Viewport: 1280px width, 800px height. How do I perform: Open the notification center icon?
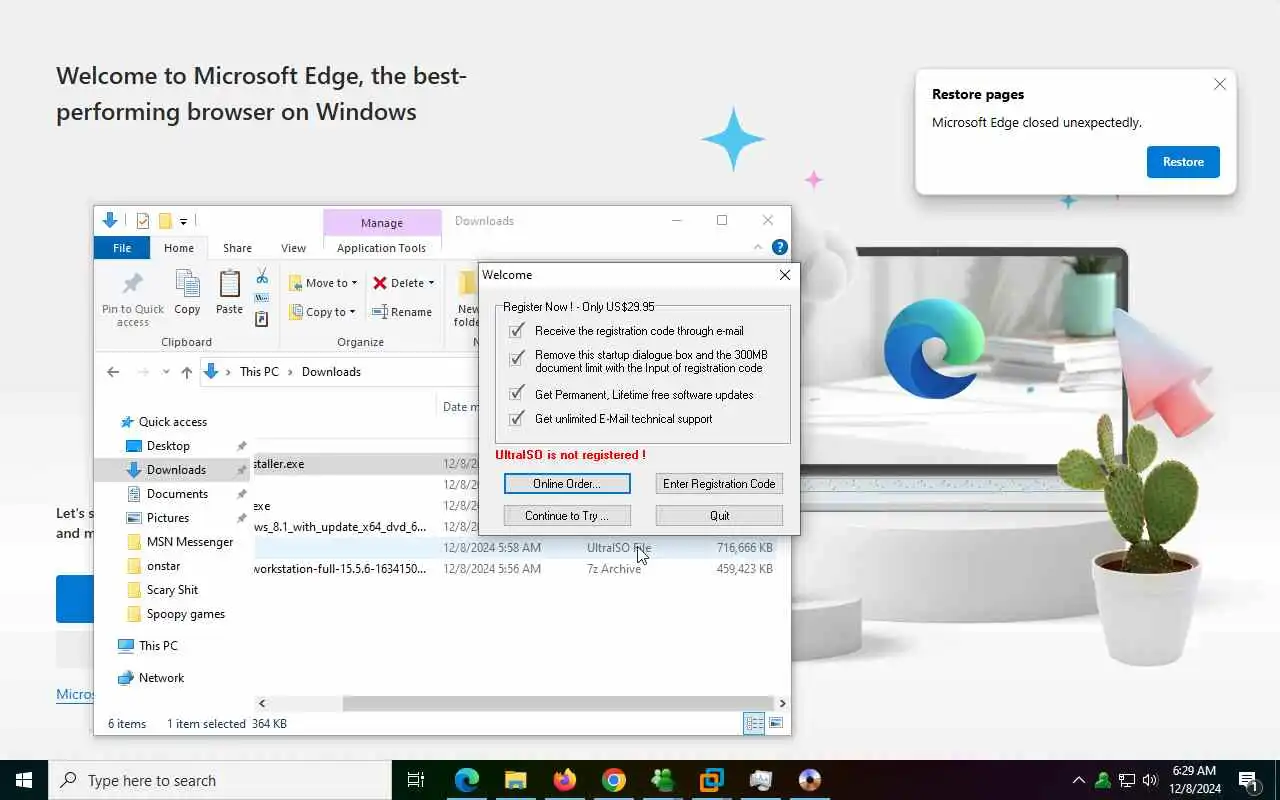(1248, 780)
